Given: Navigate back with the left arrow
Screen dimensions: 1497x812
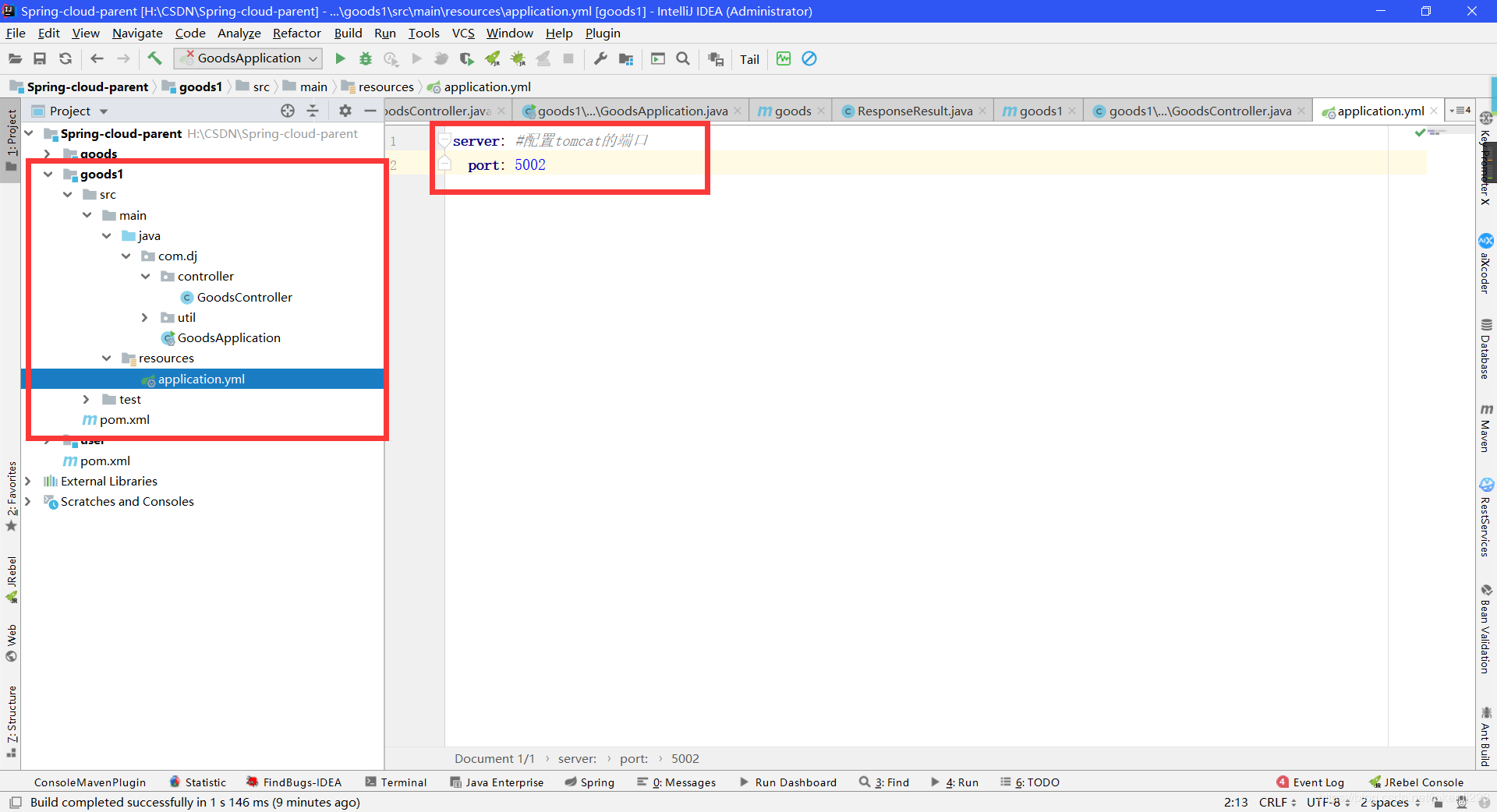Looking at the screenshot, I should [97, 58].
